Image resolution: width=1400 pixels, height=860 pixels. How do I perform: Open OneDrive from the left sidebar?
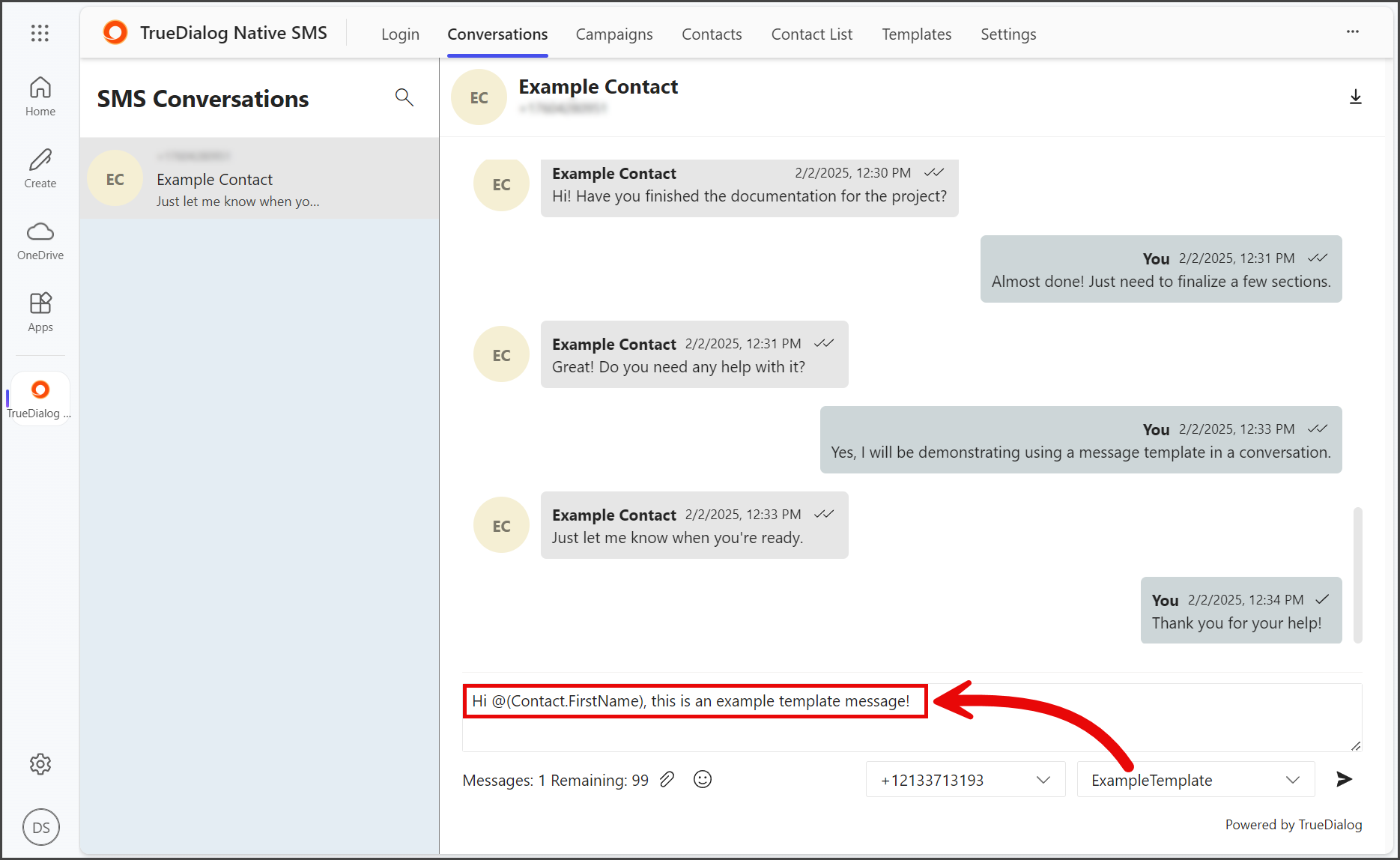[x=40, y=240]
